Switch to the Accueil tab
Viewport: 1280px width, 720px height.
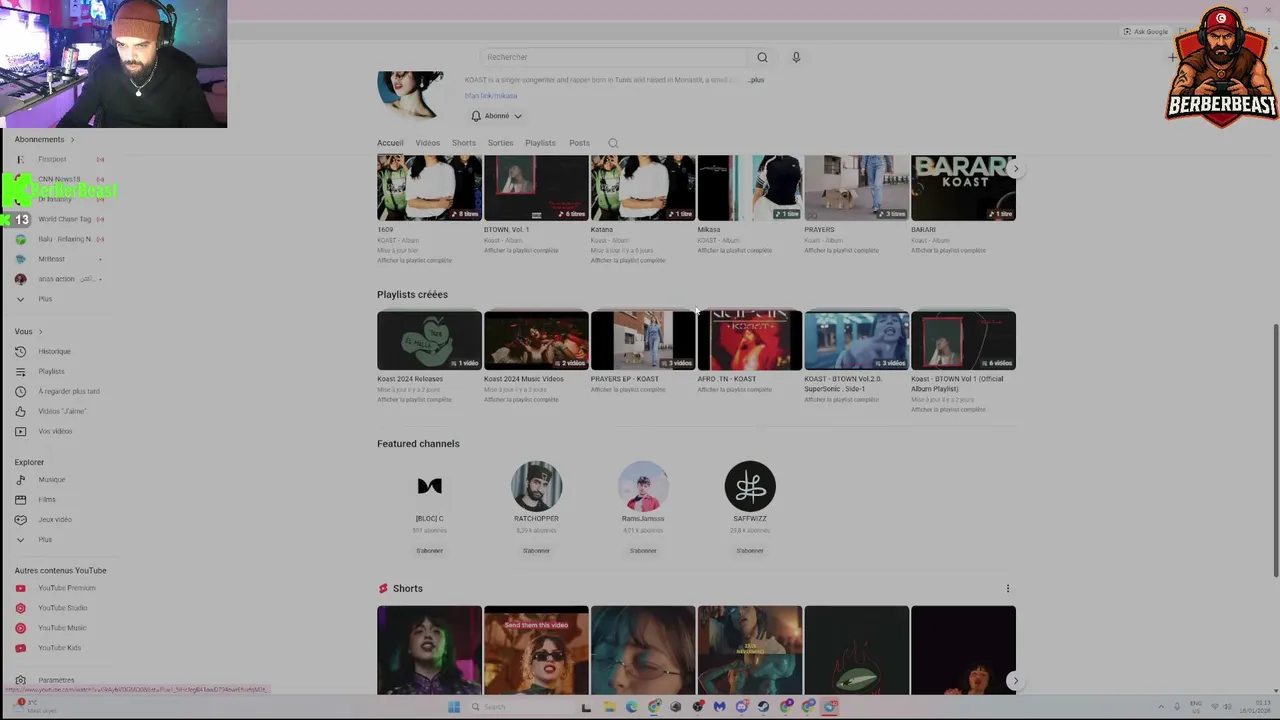(390, 143)
